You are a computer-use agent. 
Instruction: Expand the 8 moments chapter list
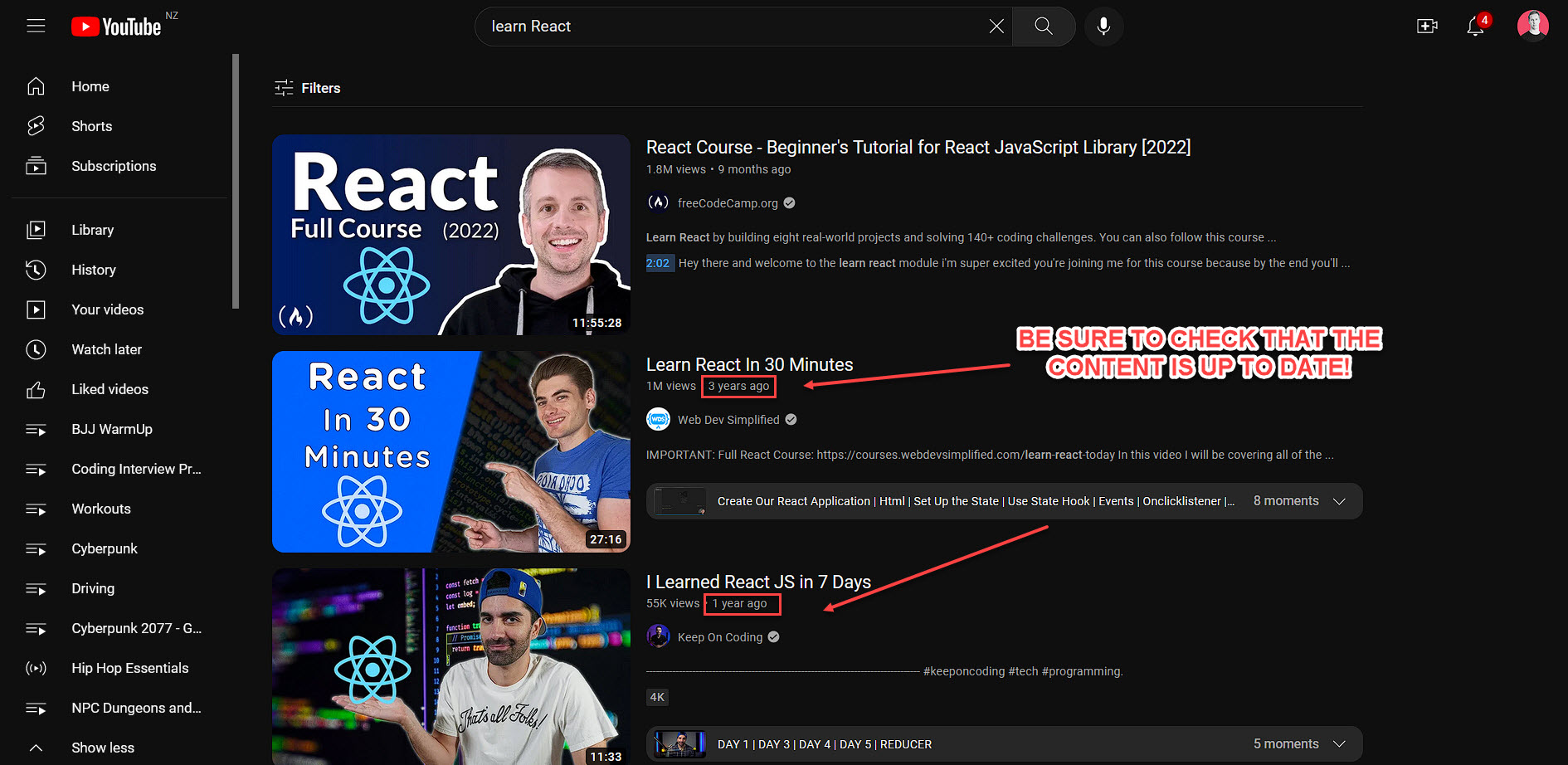(1339, 501)
